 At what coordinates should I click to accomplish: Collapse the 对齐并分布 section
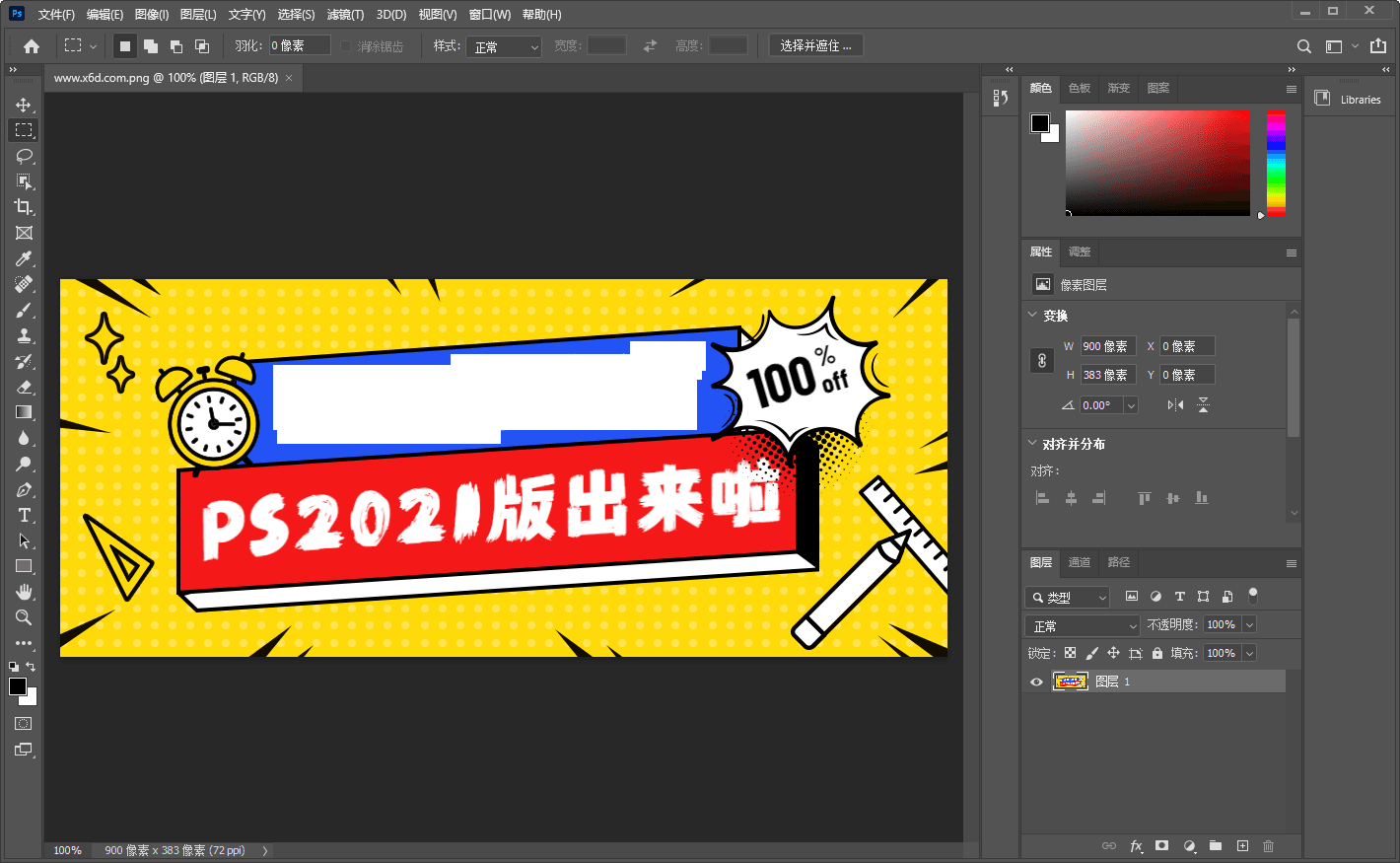1032,443
